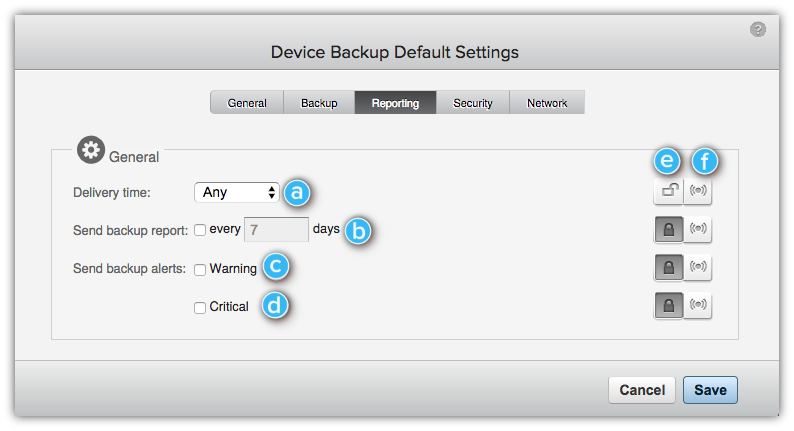
Task: Open the Delivery time dropdown set to Any
Action: click(237, 192)
